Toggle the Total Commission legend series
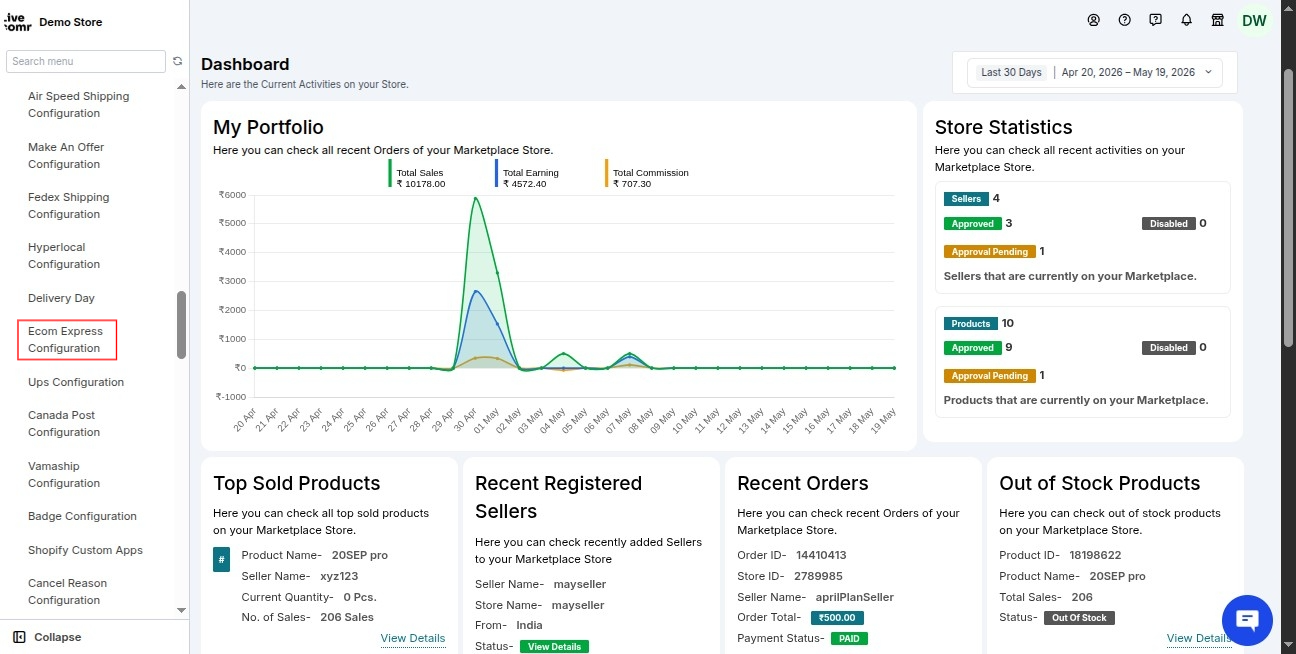 pyautogui.click(x=647, y=178)
